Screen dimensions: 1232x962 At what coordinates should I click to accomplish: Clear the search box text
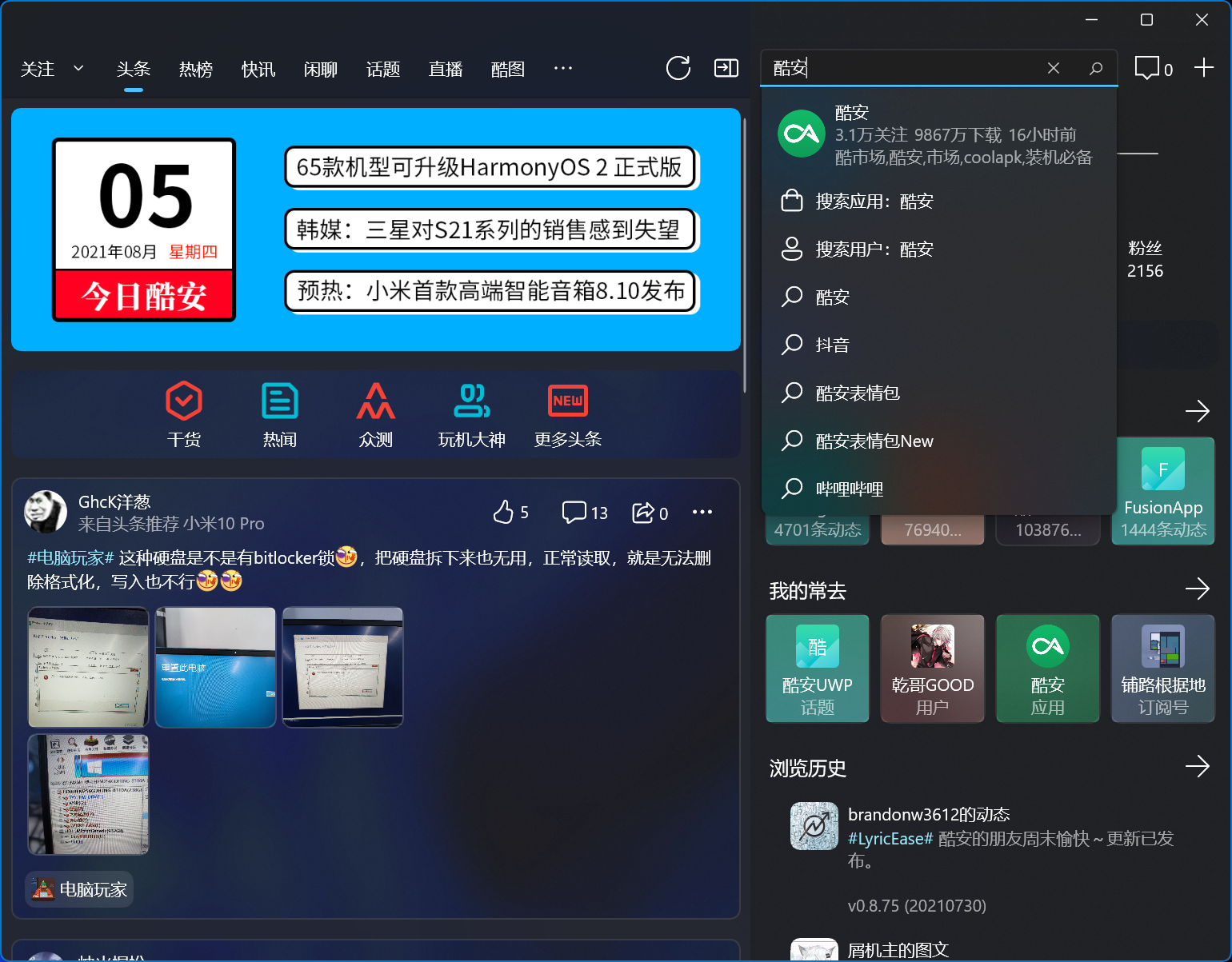tap(1053, 68)
